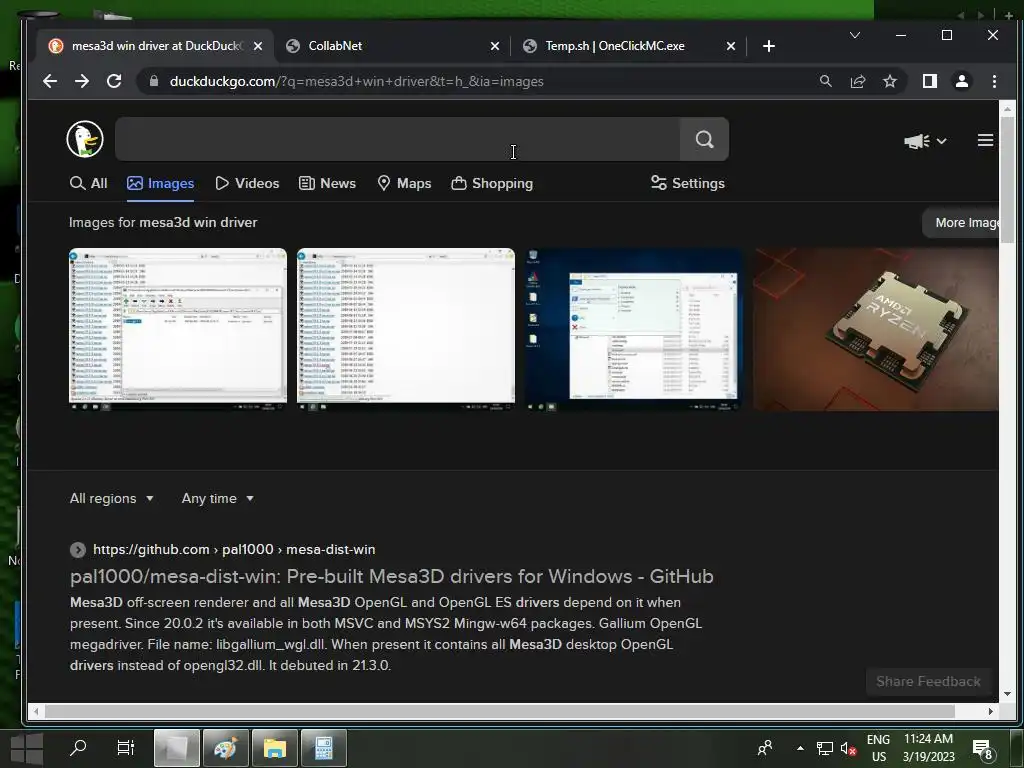
Task: Open the Paint app taskbar icon
Action: pos(226,748)
